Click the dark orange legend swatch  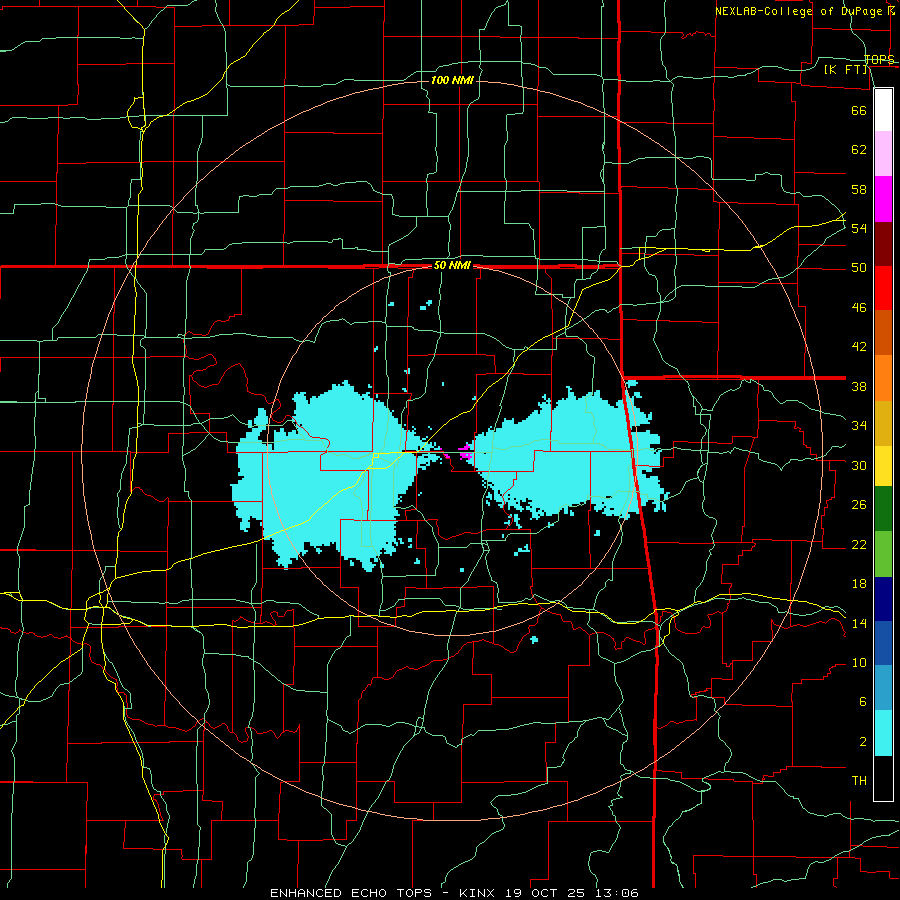point(883,332)
